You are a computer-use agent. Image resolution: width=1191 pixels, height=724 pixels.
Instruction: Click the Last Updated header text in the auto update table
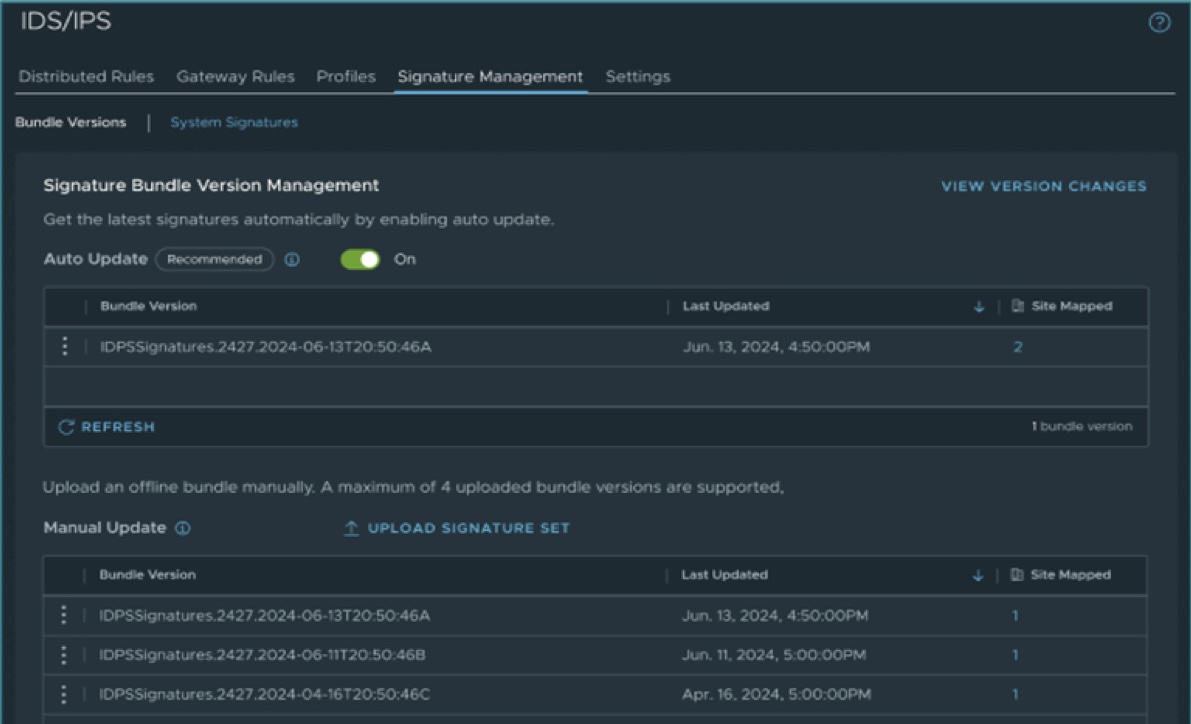coord(726,306)
